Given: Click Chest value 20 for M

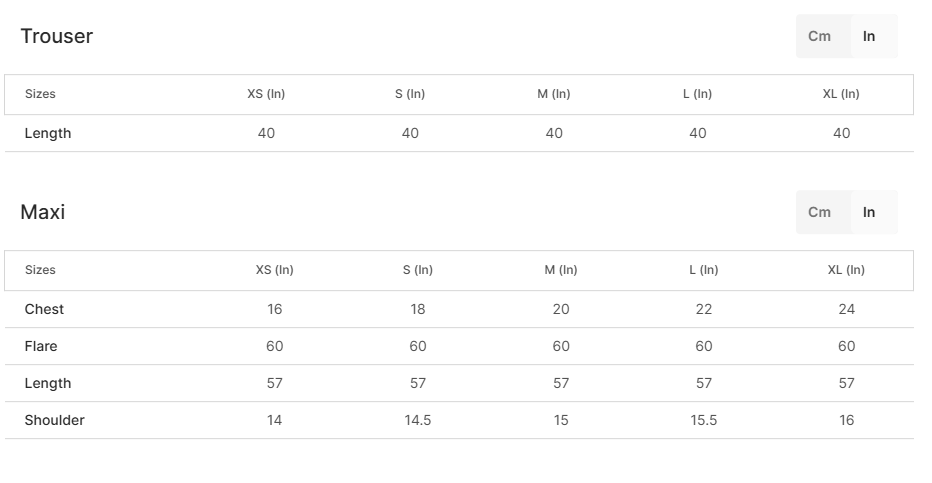Looking at the screenshot, I should point(561,310).
